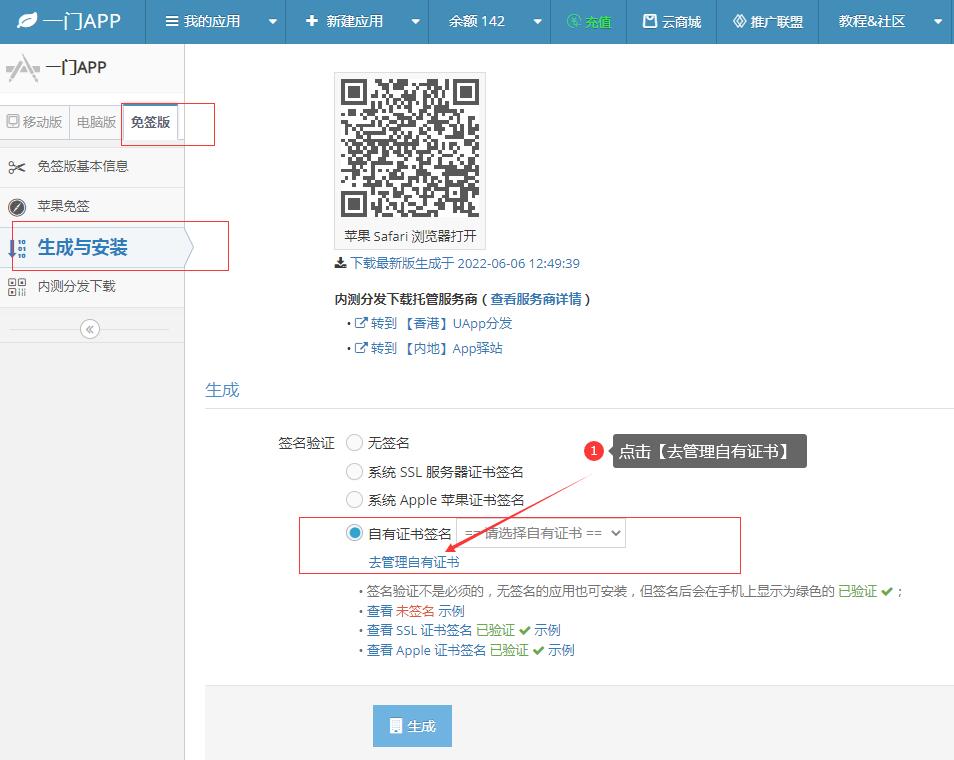Screen dimensions: 954x760
Task: Open 查看服务商详情 link
Action: coord(535,299)
